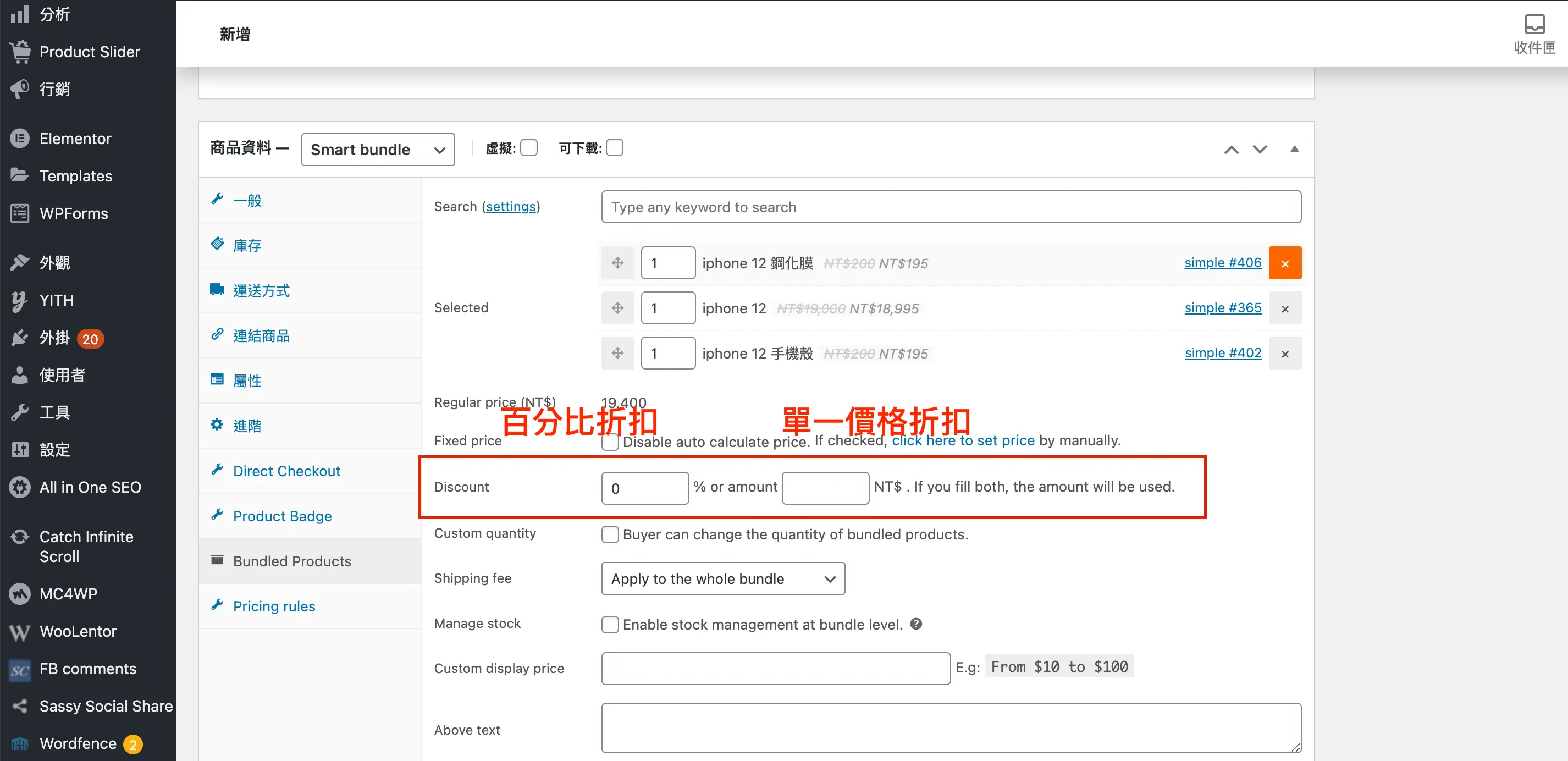Focus the Above text textarea
This screenshot has width=1568, height=761.
951,728
